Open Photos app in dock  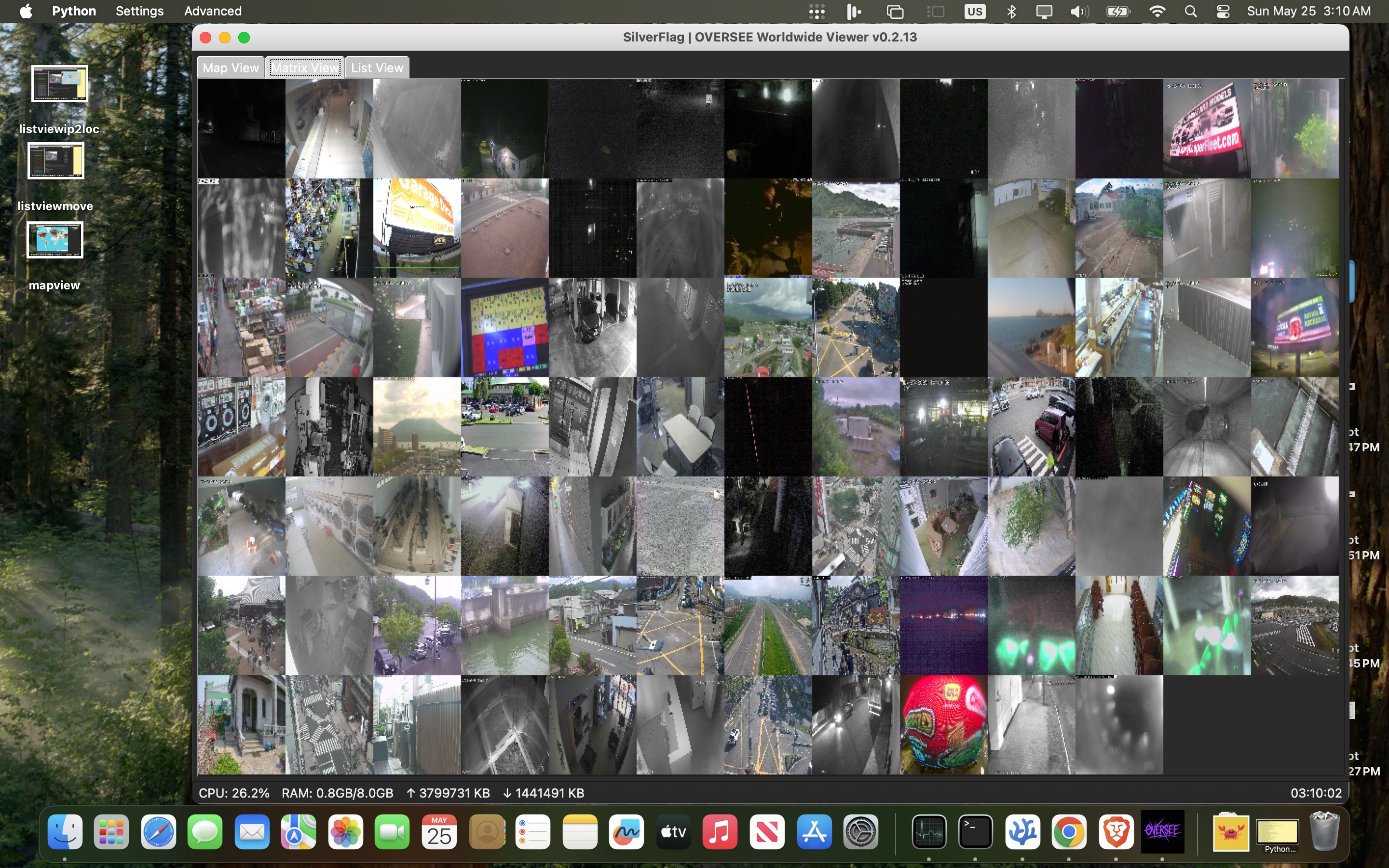click(x=345, y=832)
